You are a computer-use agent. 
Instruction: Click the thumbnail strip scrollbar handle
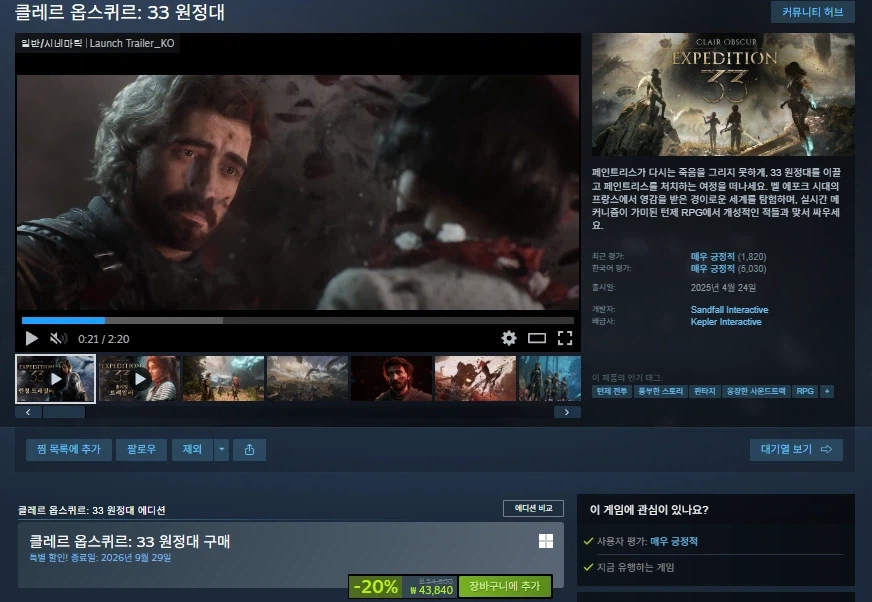tap(64, 412)
